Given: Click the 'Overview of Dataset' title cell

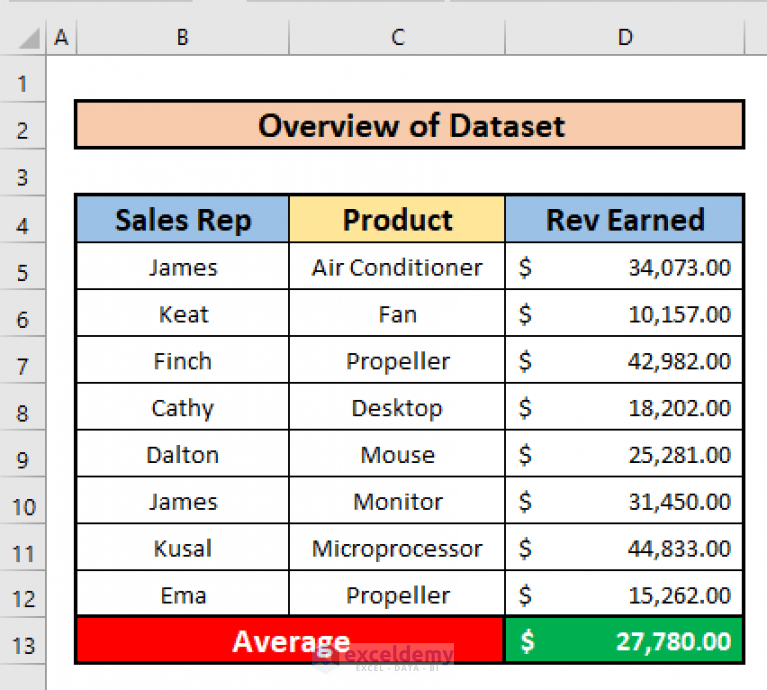Looking at the screenshot, I should tap(409, 125).
